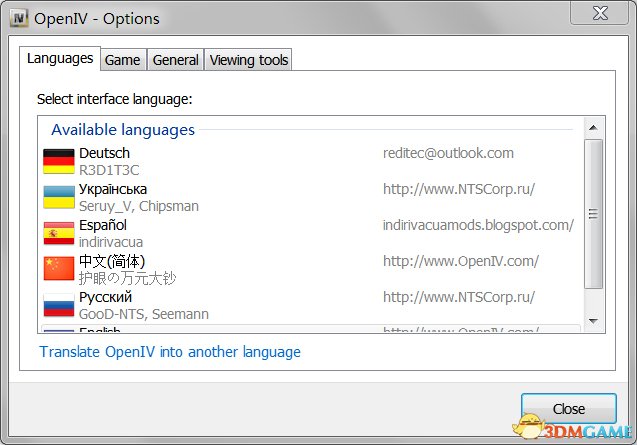Click translators GooD-NTS, Seemann
637x445 pixels.
(x=144, y=314)
